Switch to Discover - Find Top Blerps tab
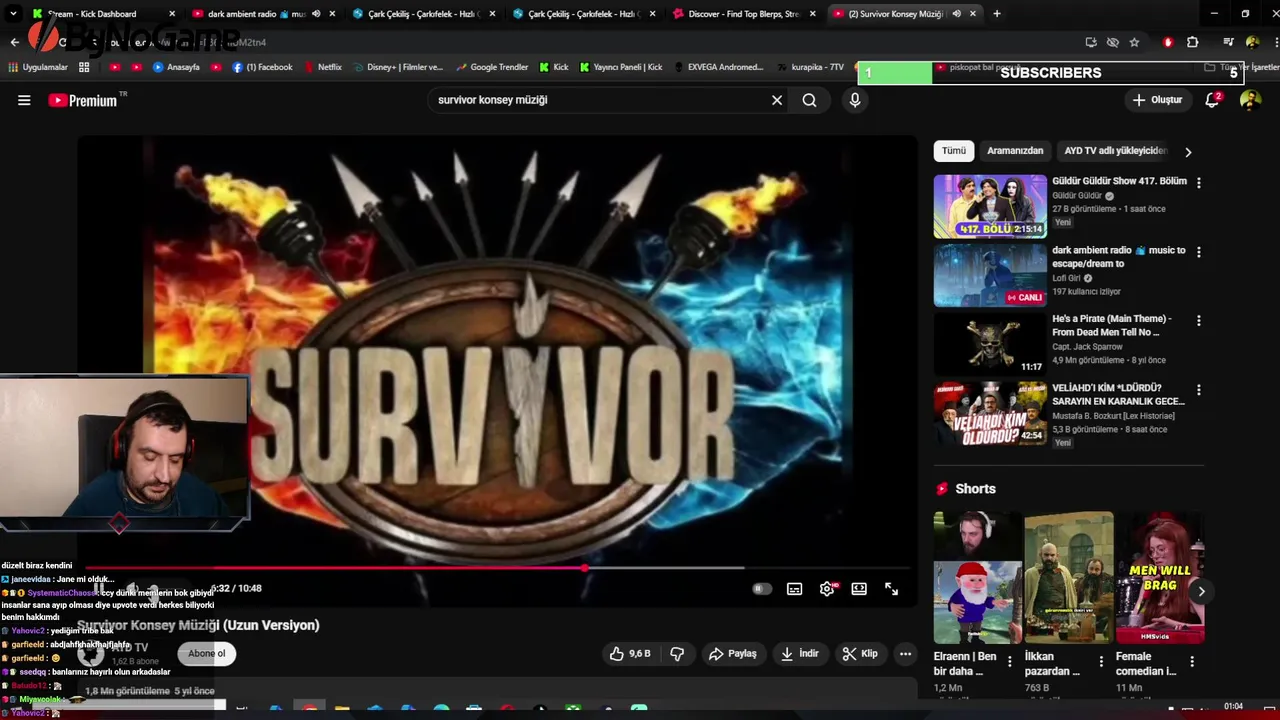 coord(743,14)
